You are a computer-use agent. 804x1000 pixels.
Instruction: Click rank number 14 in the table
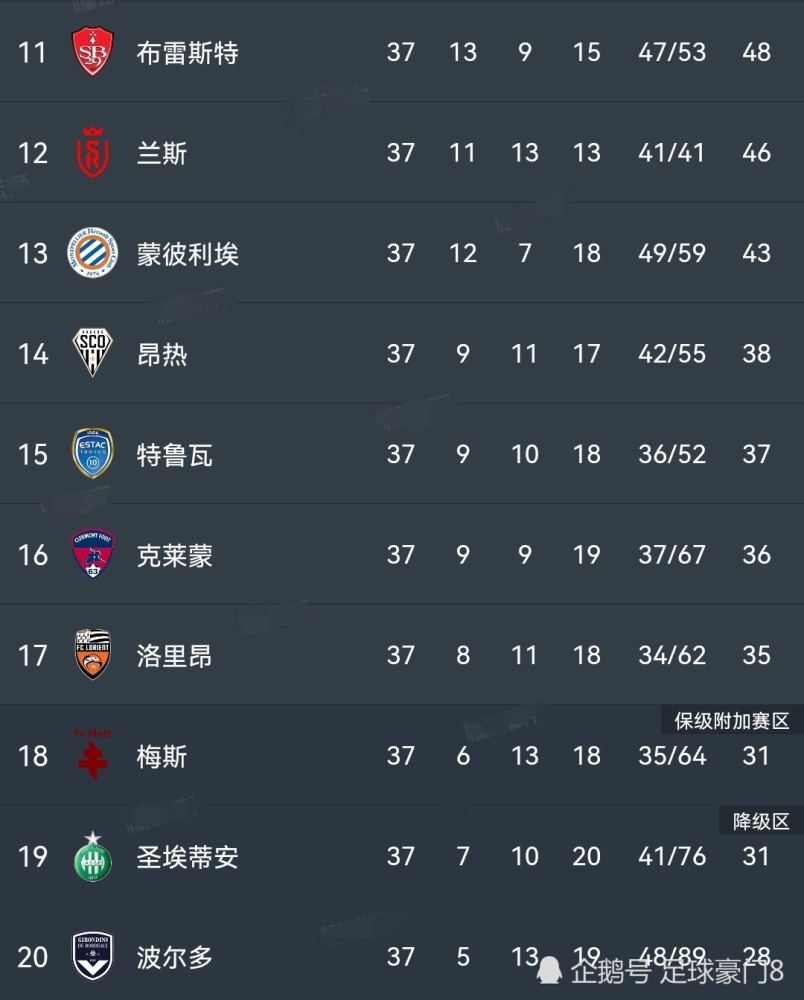pos(33,354)
